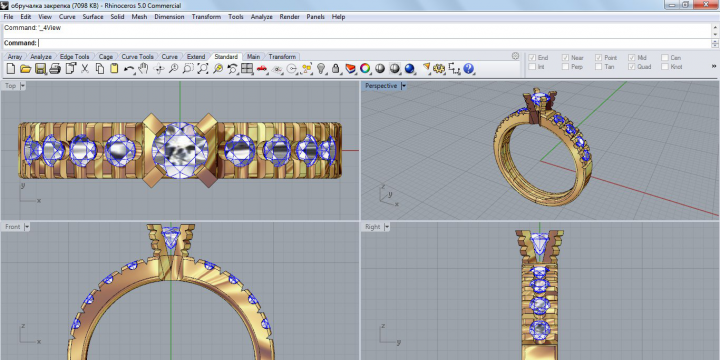Open the Help question mark icon

[468, 69]
